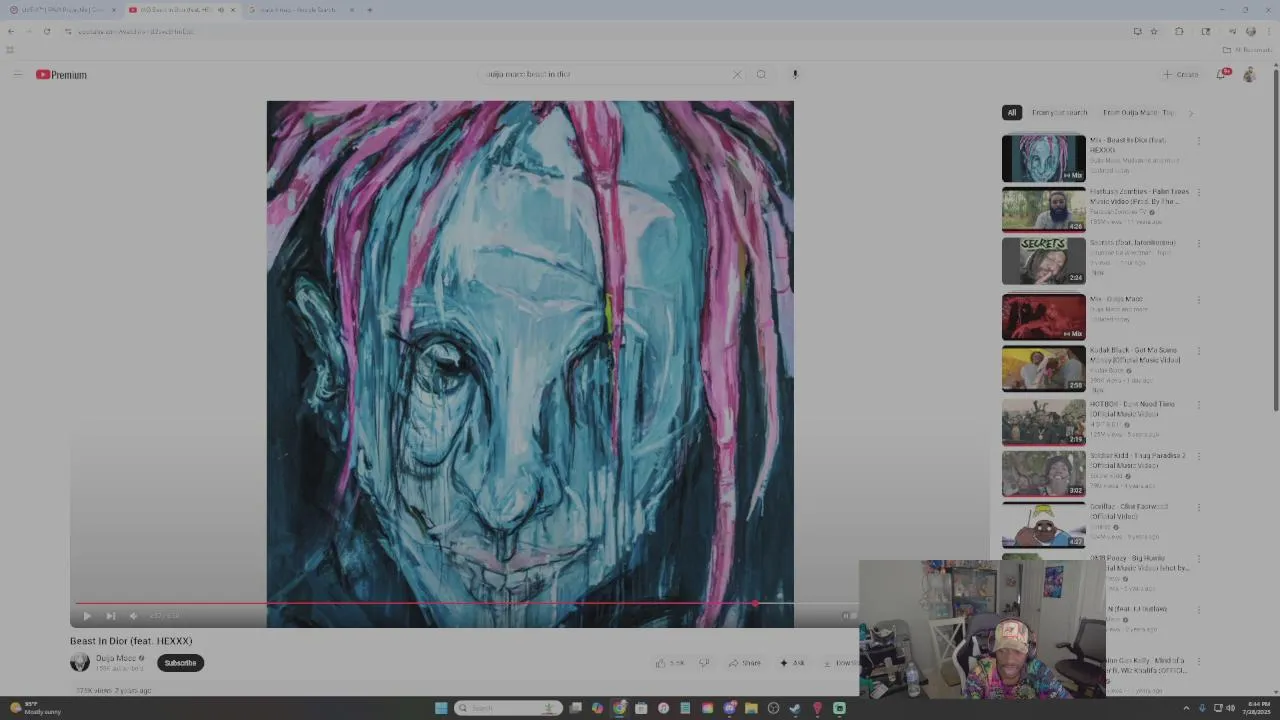The height and width of the screenshot is (720, 1280).
Task: Open Gorillaz Clint Eastwood video thumbnail
Action: point(1043,524)
